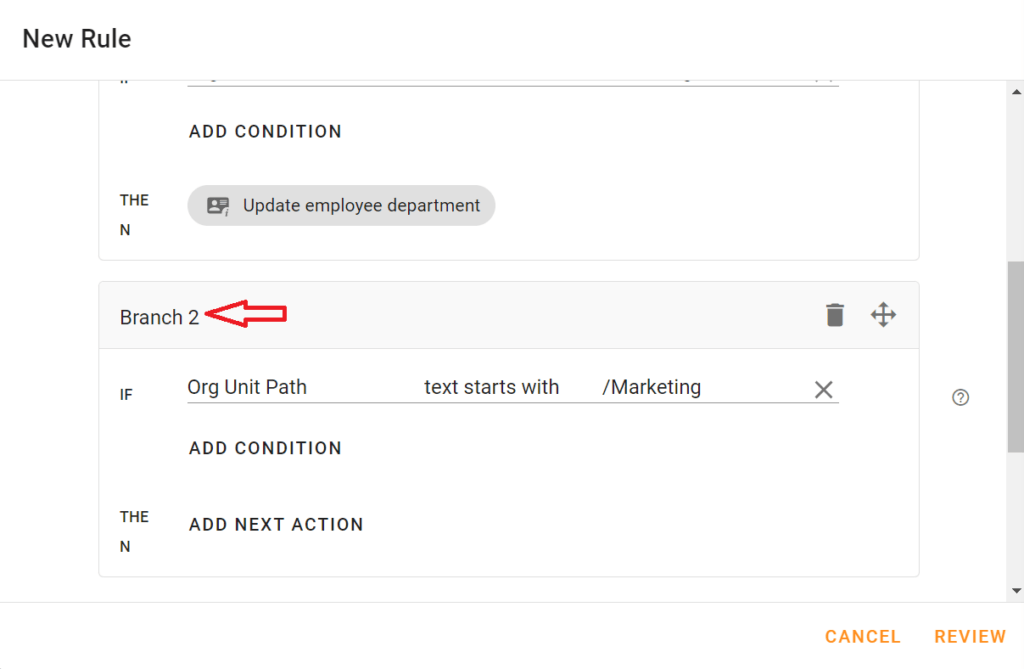Select the Branch 2 section header

[x=158, y=317]
